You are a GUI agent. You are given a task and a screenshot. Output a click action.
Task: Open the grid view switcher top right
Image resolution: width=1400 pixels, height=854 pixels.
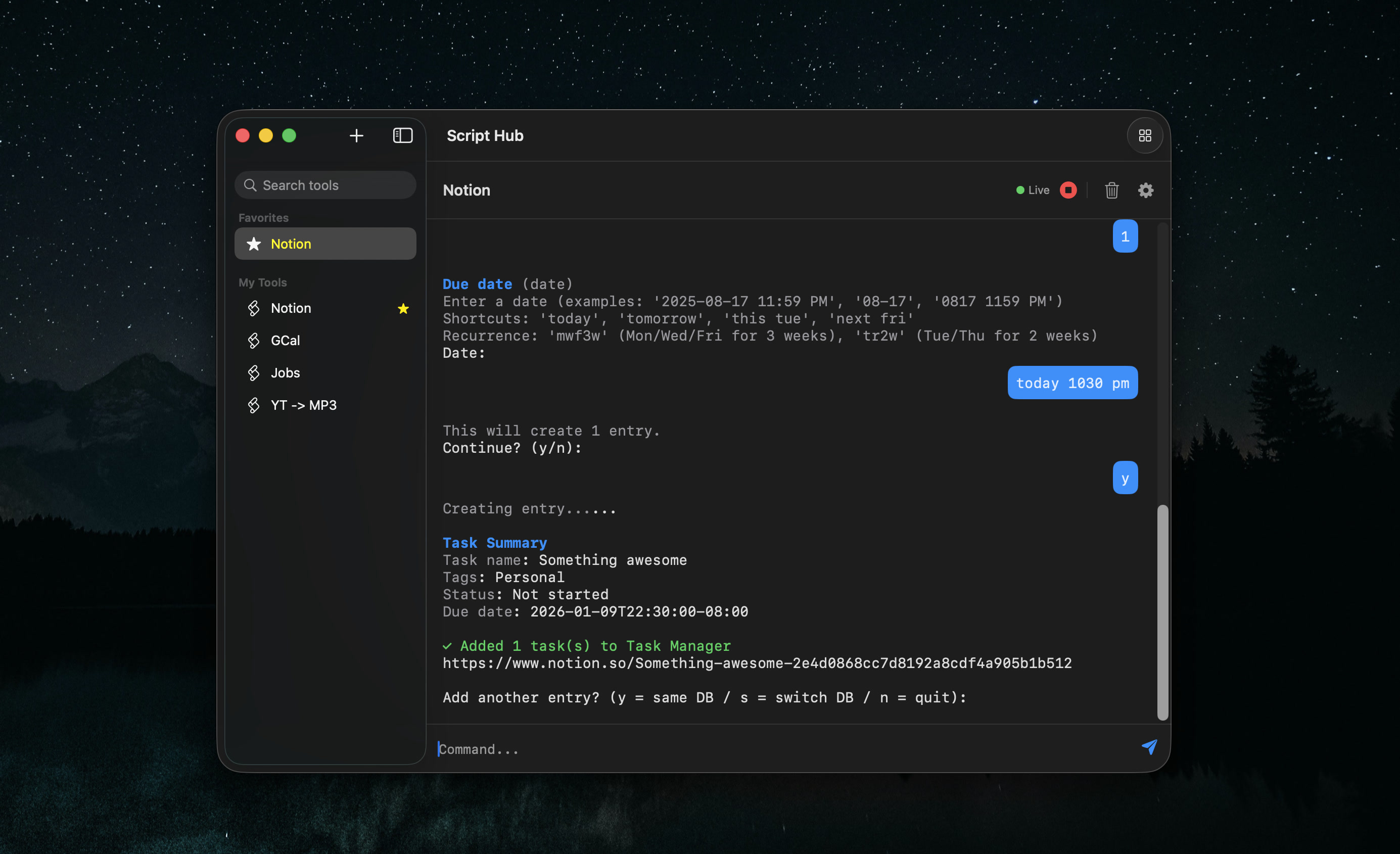pos(1145,135)
